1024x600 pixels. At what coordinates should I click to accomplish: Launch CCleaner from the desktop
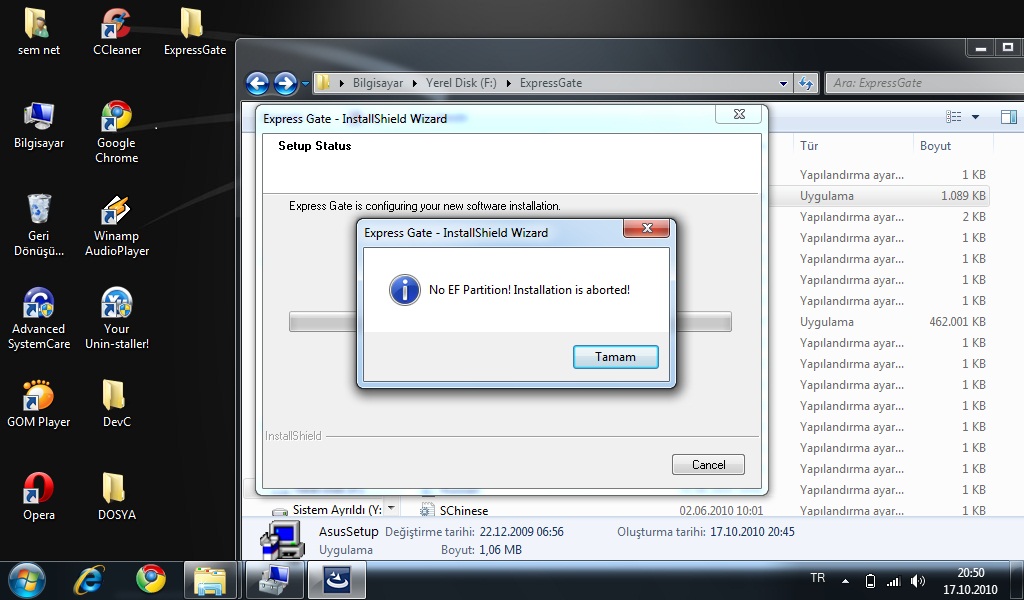(116, 32)
